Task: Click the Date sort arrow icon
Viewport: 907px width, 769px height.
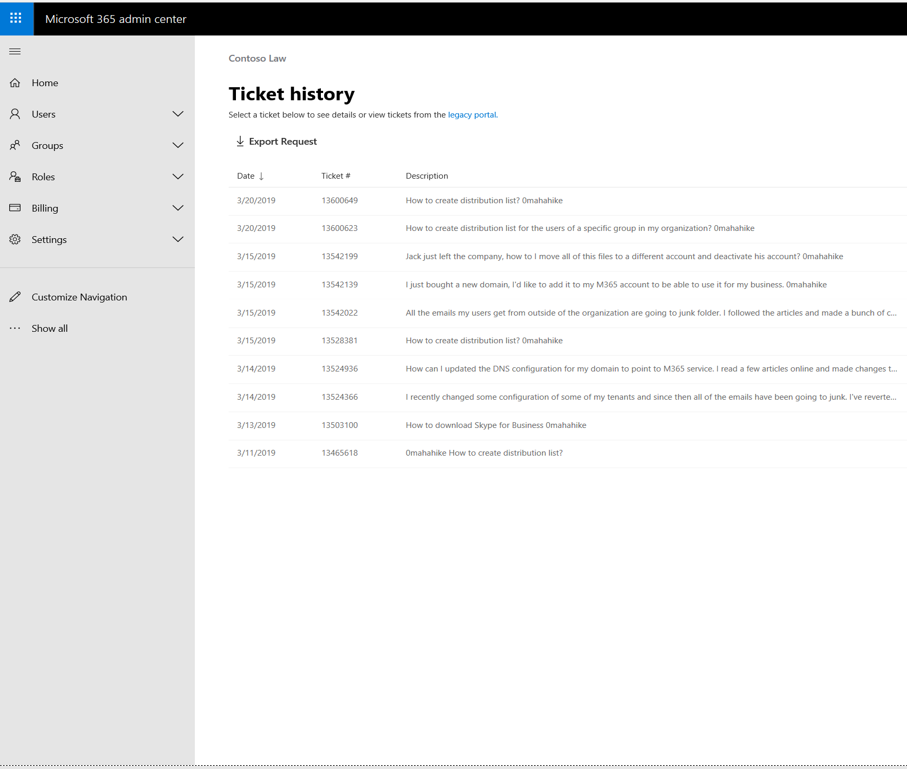Action: point(261,176)
